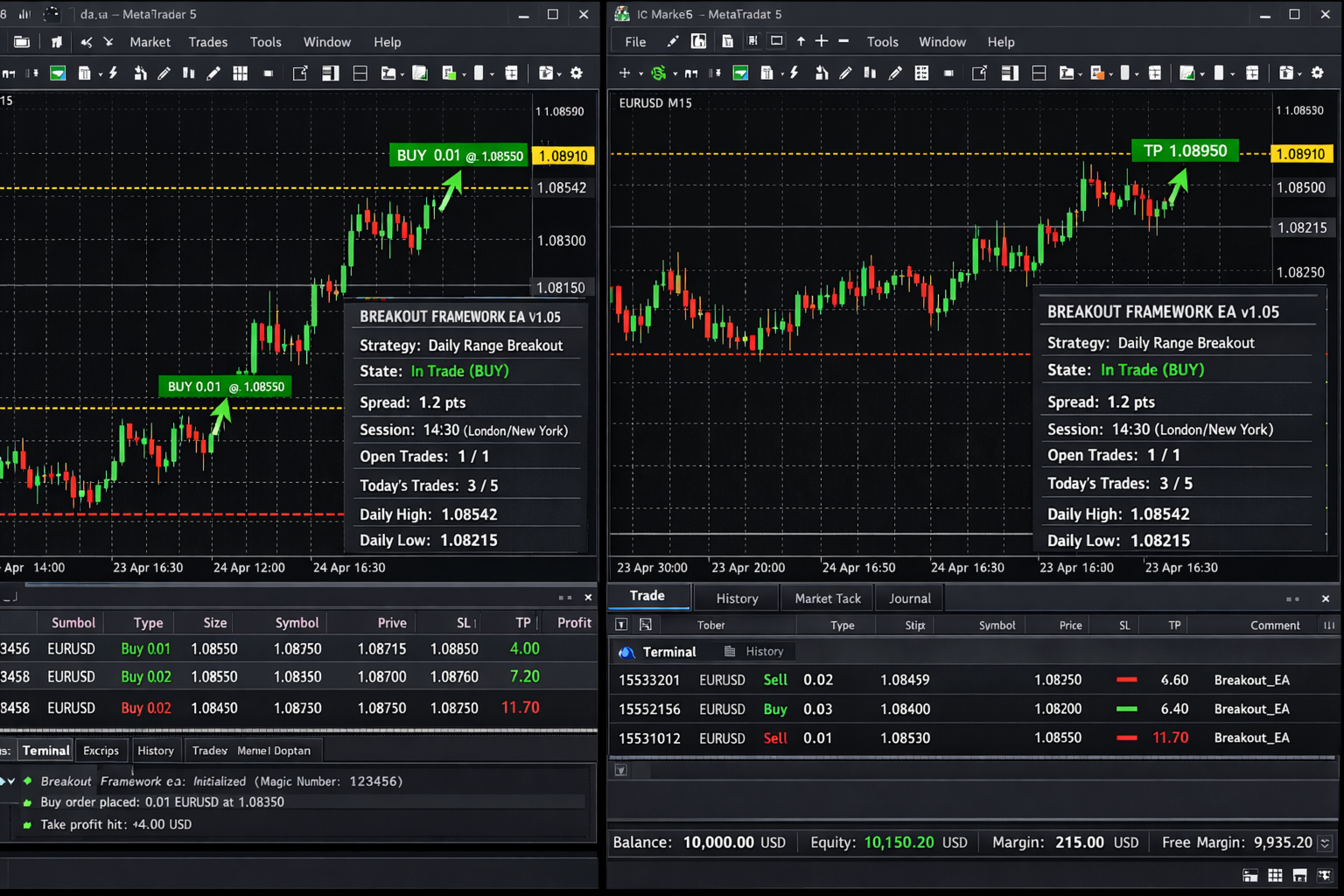The width and height of the screenshot is (1344, 896).
Task: Click the folder icon in the left menu bar
Action: point(22,42)
